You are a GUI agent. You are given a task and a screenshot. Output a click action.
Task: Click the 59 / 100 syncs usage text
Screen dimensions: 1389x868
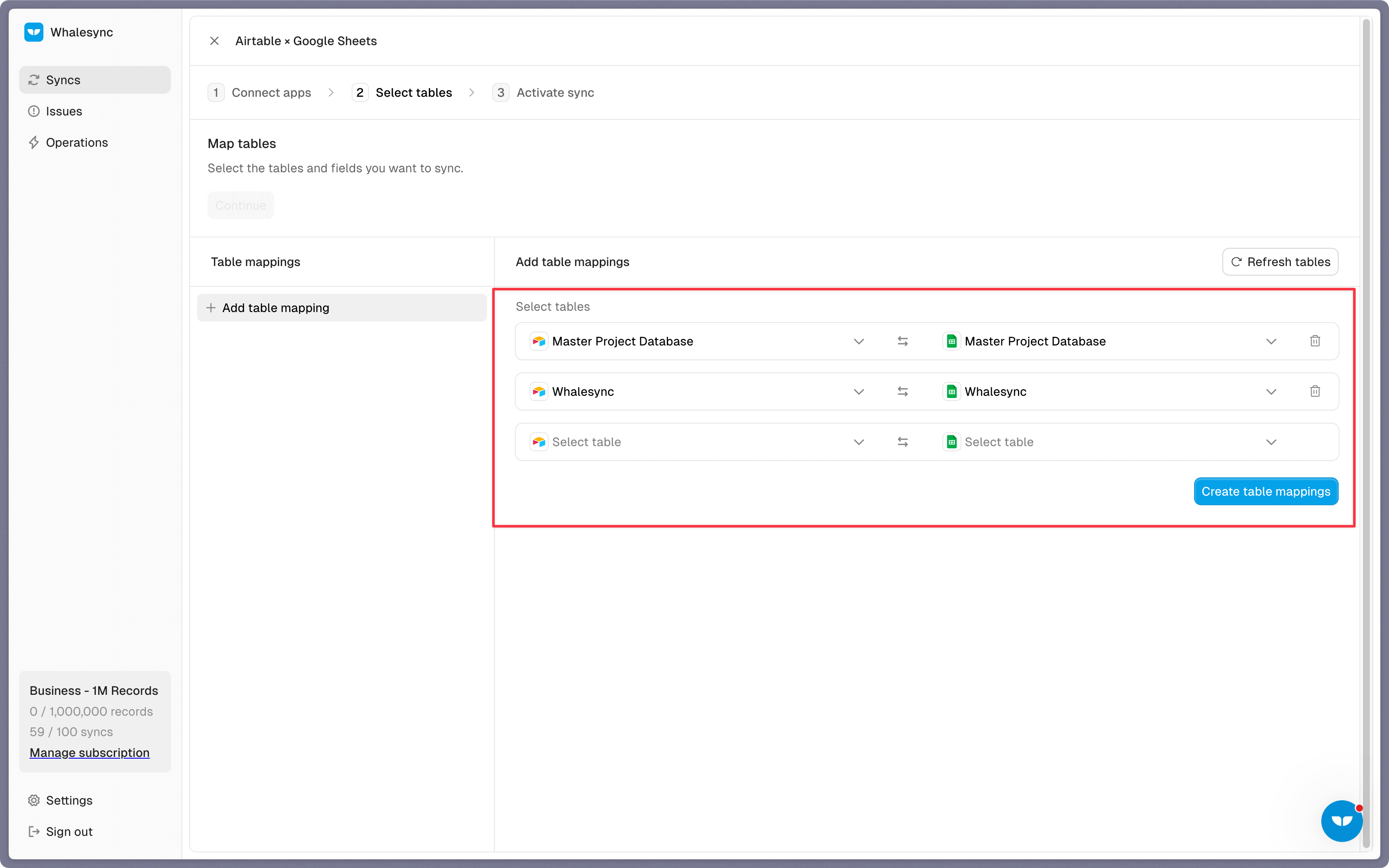pos(71,732)
